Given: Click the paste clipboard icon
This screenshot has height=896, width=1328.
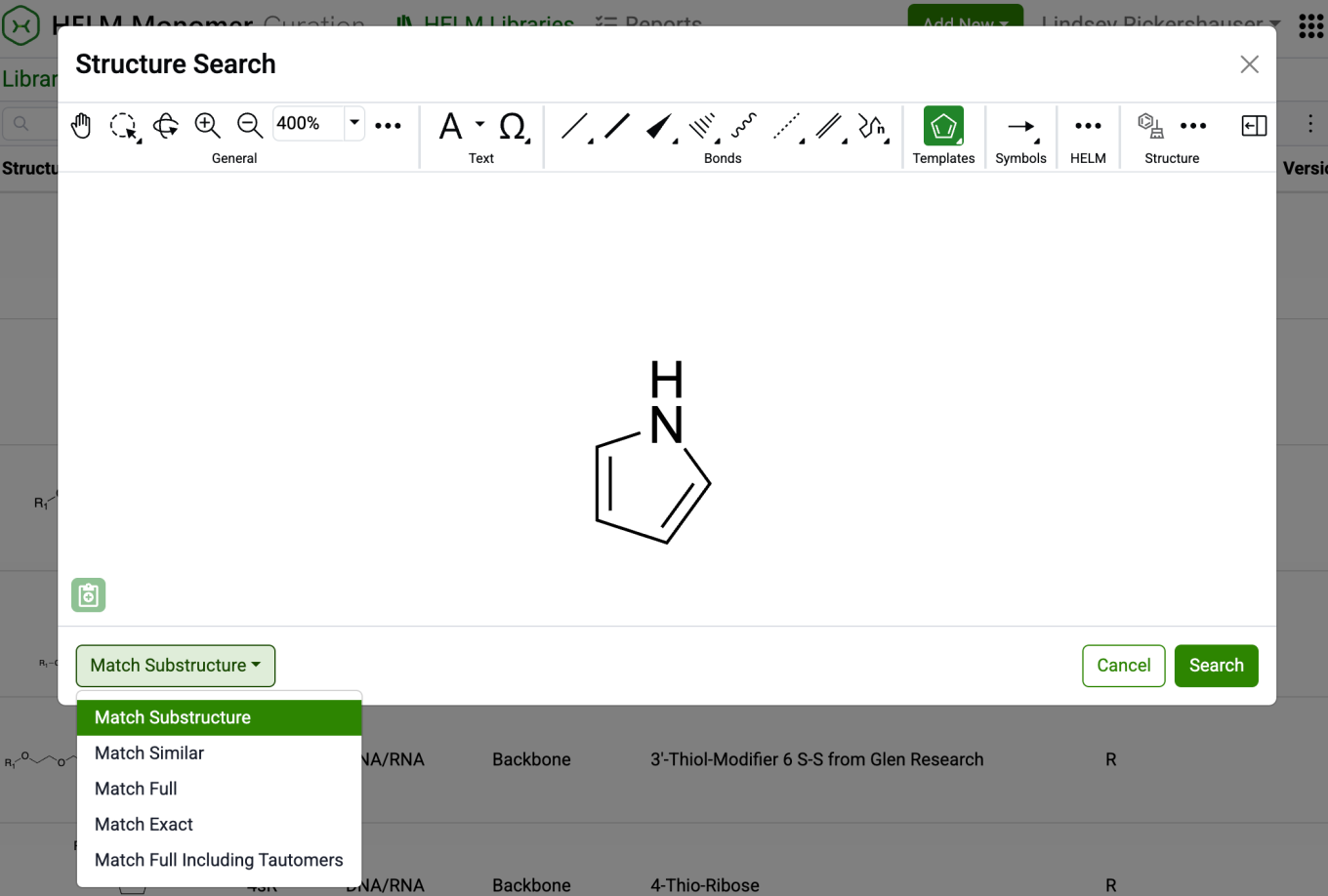Looking at the screenshot, I should [x=89, y=594].
